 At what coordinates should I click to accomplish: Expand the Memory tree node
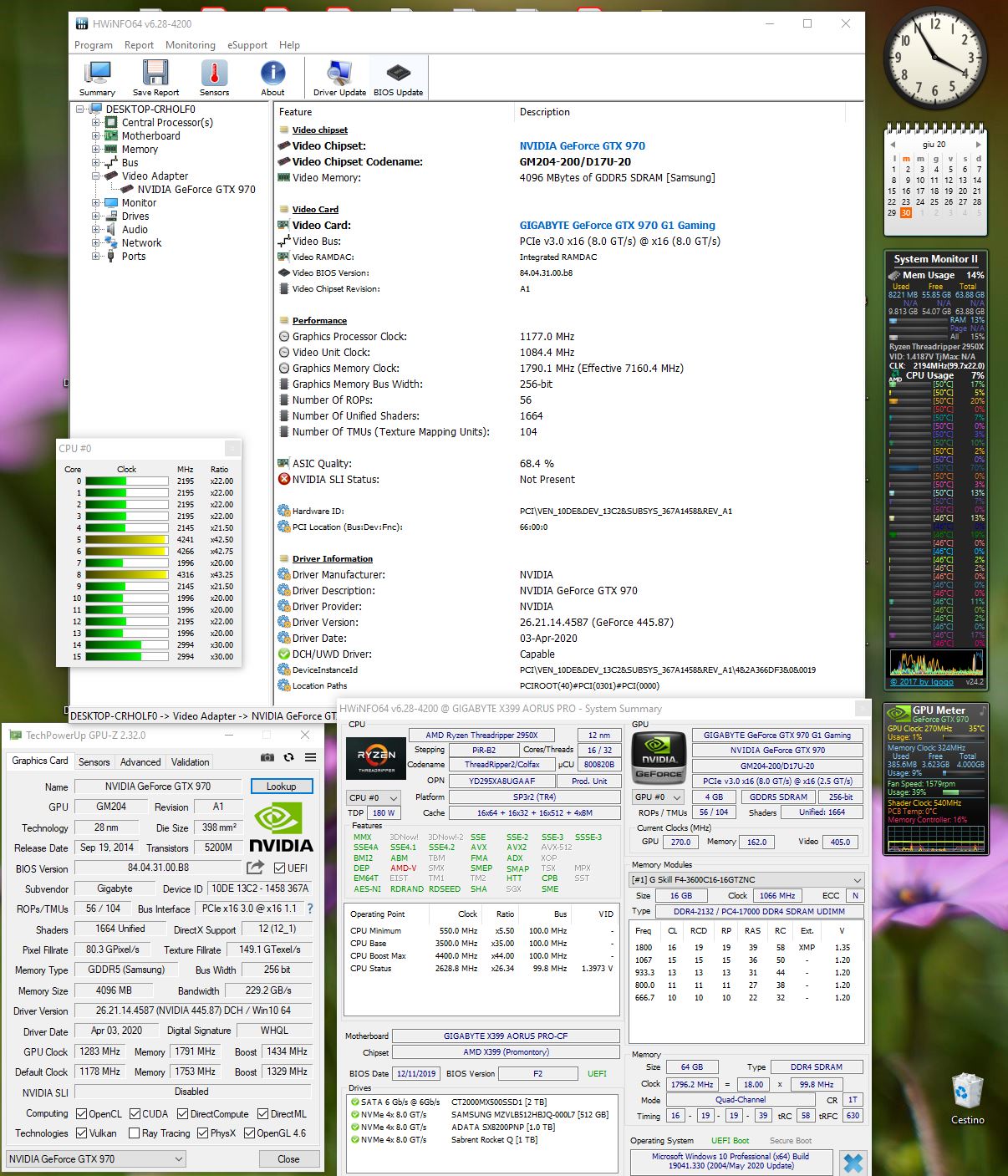click(95, 150)
